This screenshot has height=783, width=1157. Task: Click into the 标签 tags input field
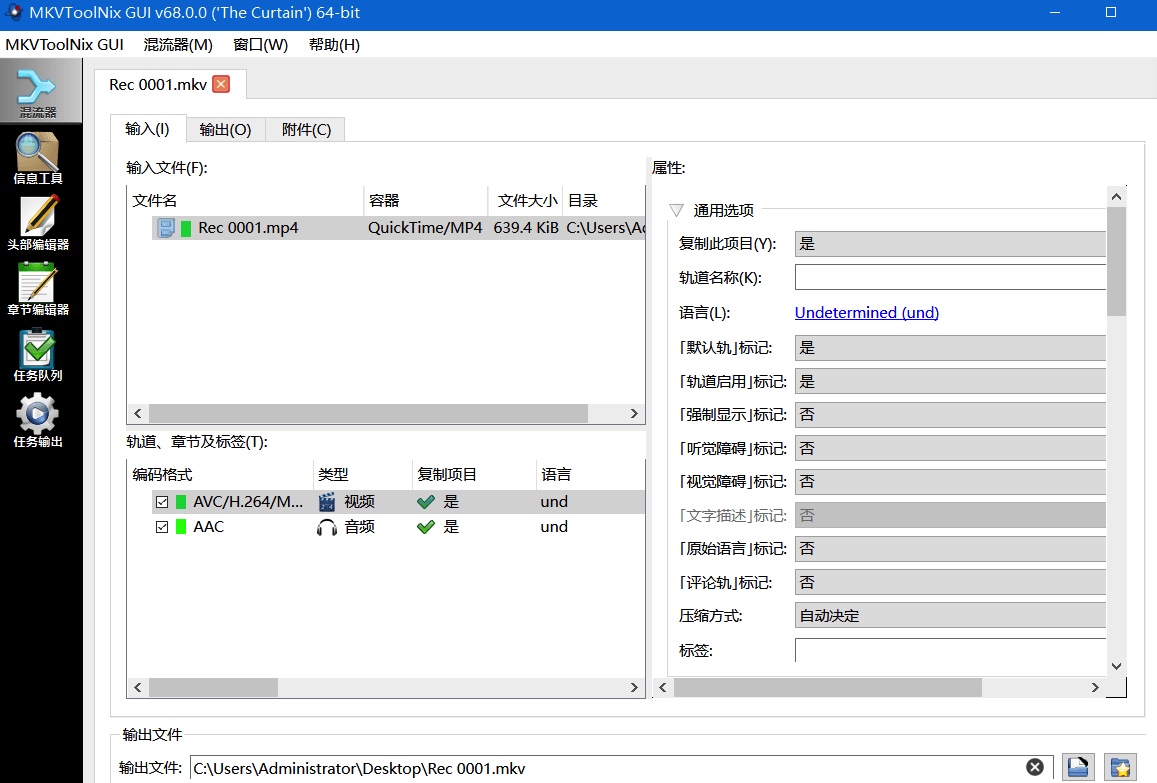pos(950,649)
